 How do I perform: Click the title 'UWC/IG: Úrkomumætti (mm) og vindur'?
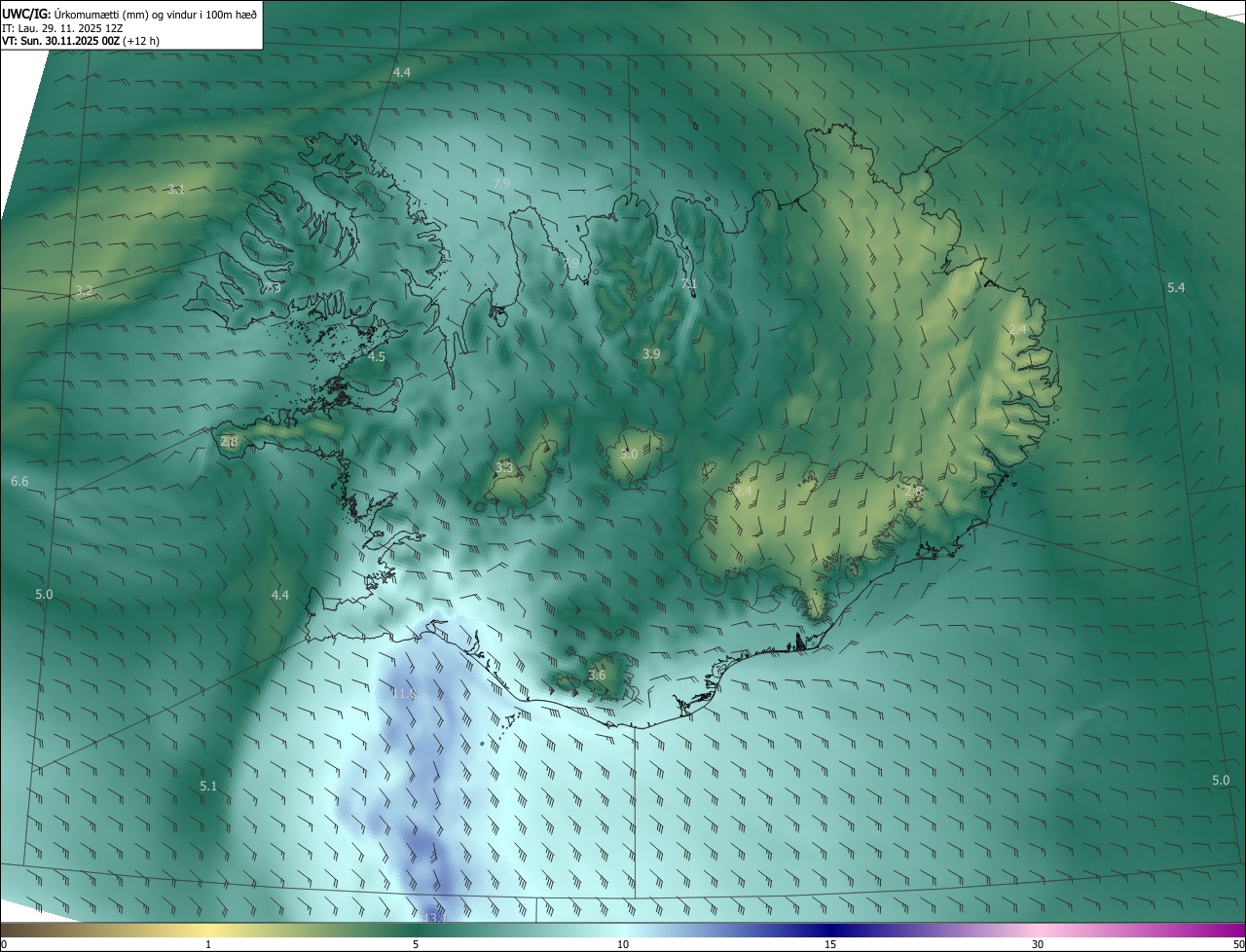129,14
